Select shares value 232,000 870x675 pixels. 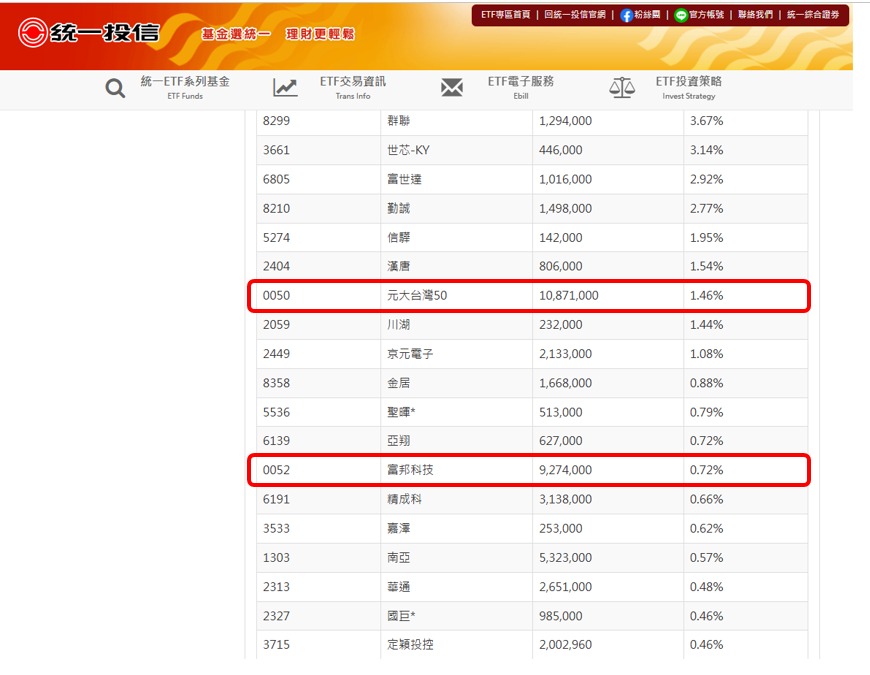tap(560, 325)
